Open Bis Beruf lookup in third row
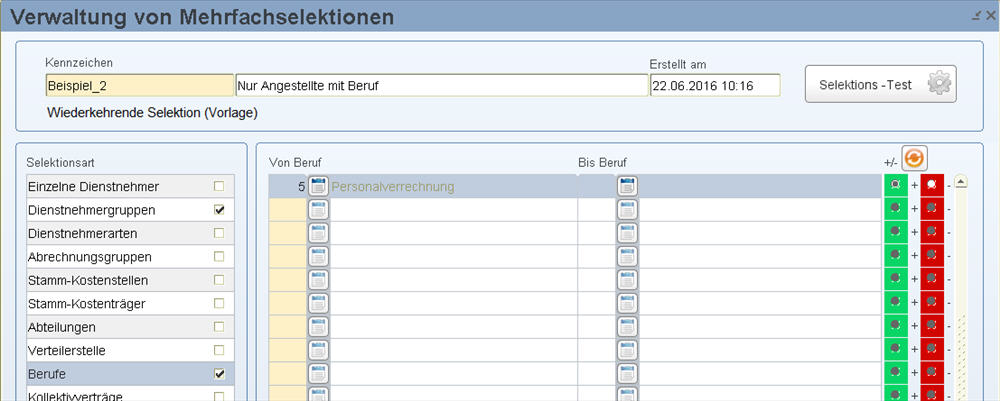The width and height of the screenshot is (1000, 401). click(x=628, y=233)
